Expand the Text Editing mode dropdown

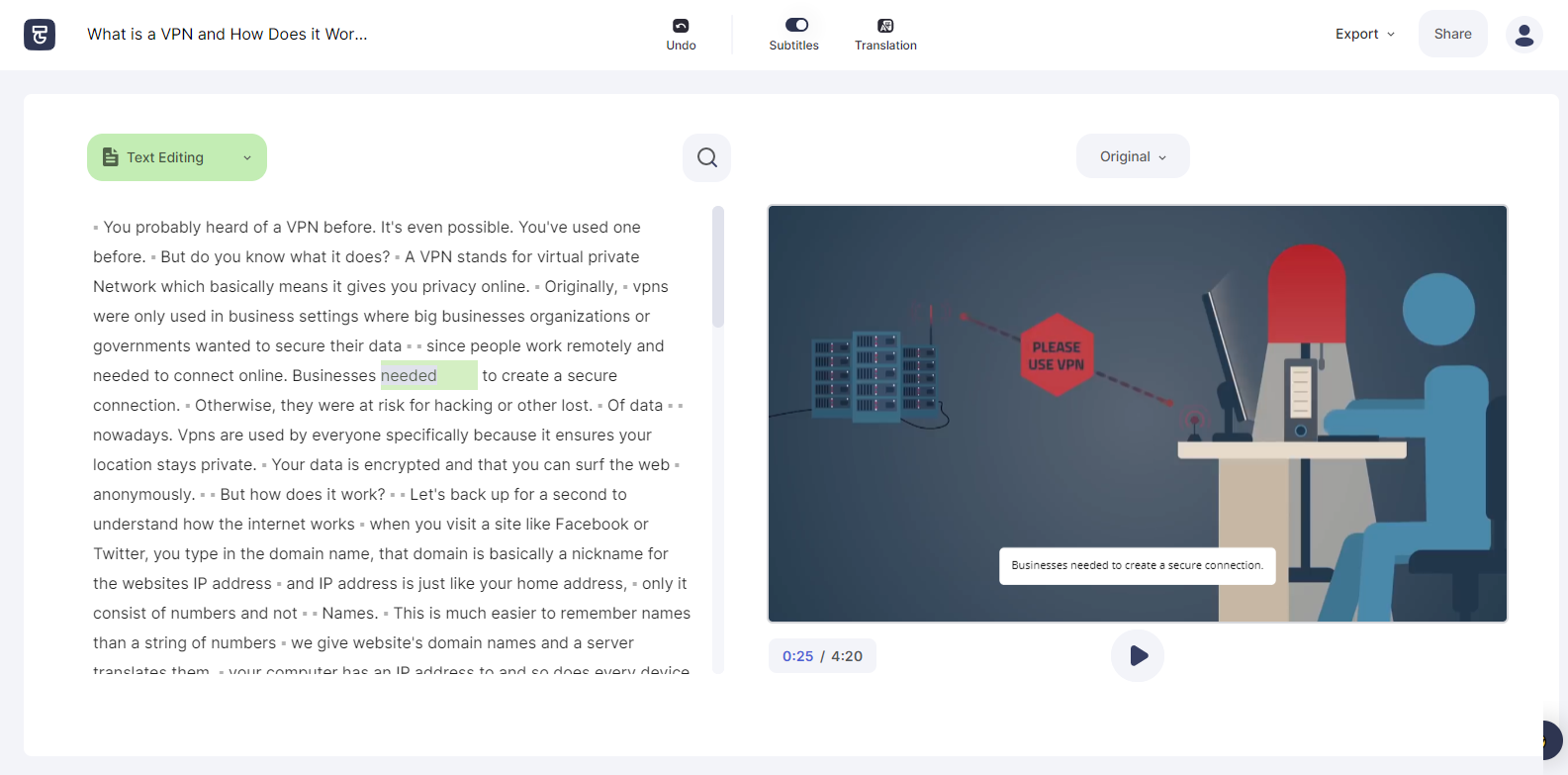tap(177, 157)
